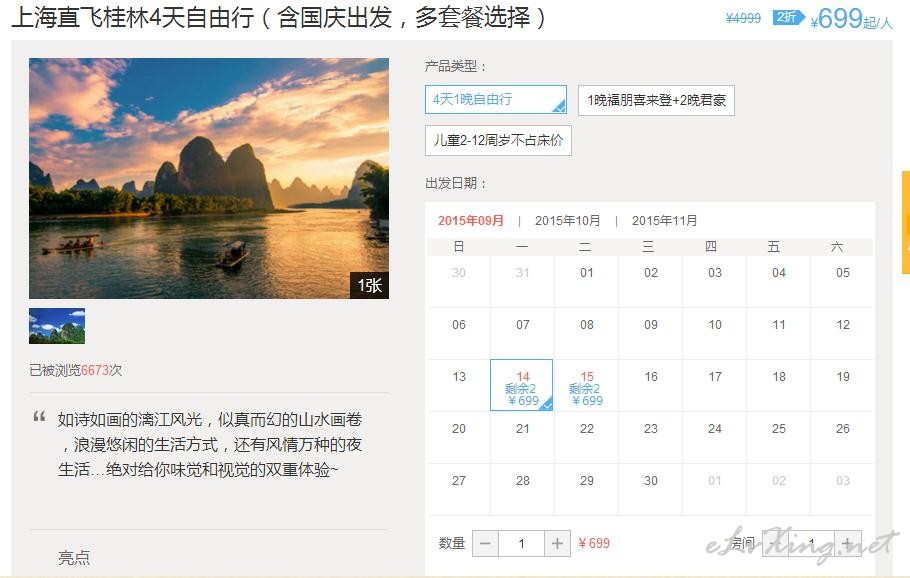This screenshot has width=910, height=578.
Task: Click the 2折 discount badge
Action: click(x=788, y=17)
